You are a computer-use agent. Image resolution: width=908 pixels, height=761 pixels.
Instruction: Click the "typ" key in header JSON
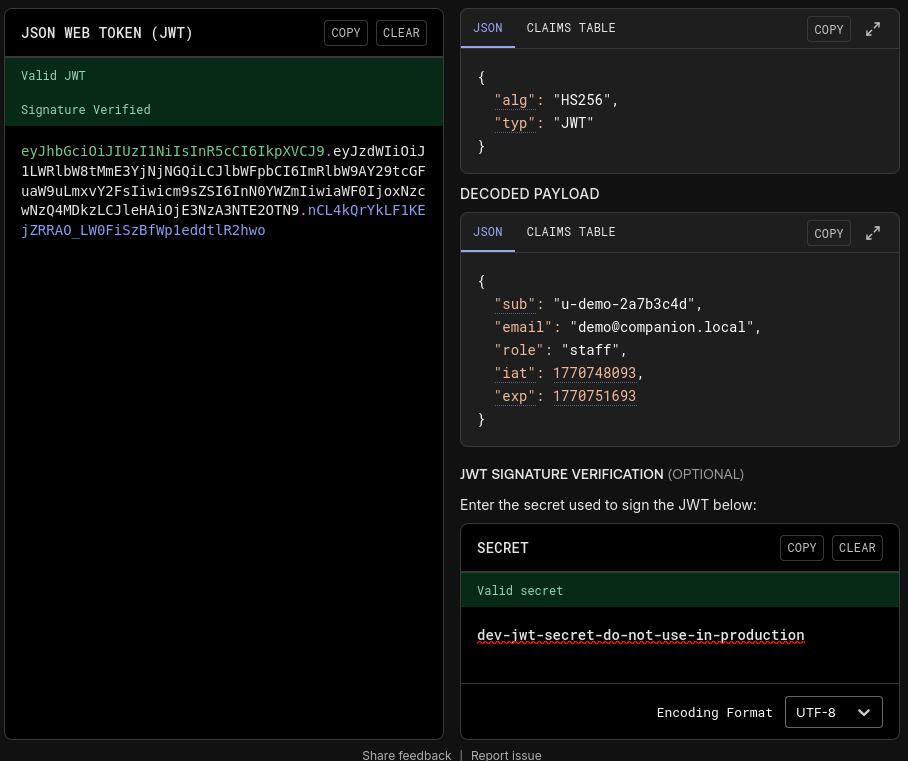pyautogui.click(x=515, y=123)
